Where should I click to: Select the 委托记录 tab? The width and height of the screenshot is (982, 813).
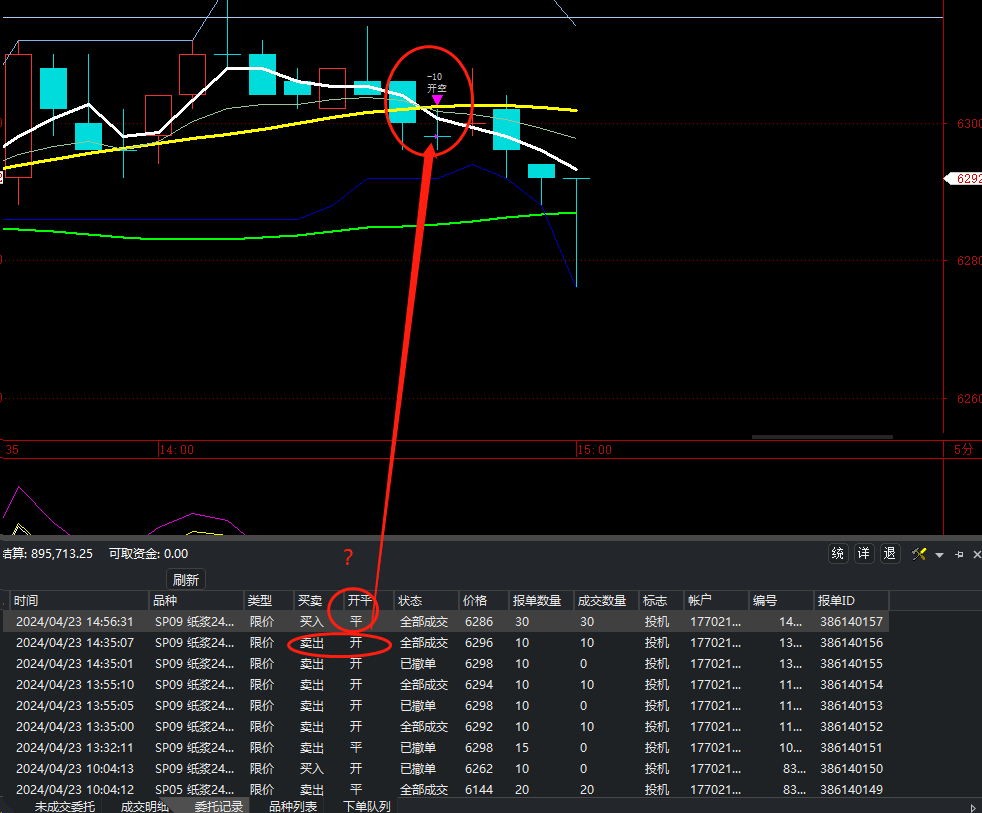219,806
